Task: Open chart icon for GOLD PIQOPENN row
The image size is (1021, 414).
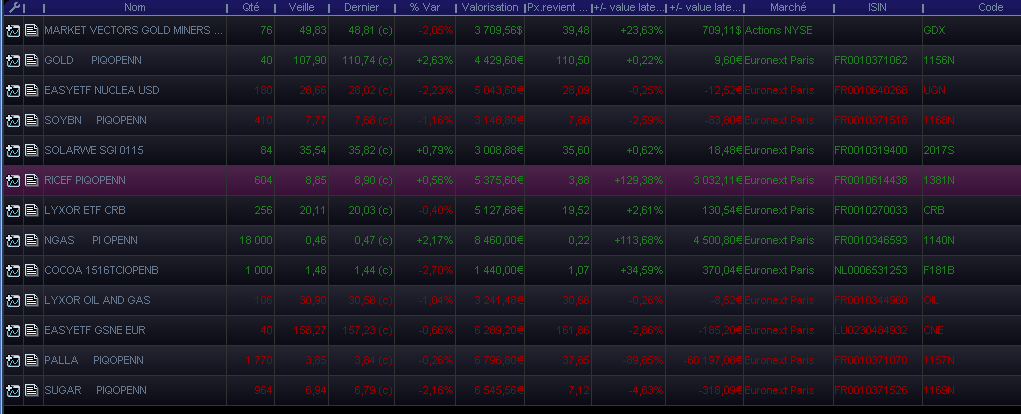Action: pos(13,61)
